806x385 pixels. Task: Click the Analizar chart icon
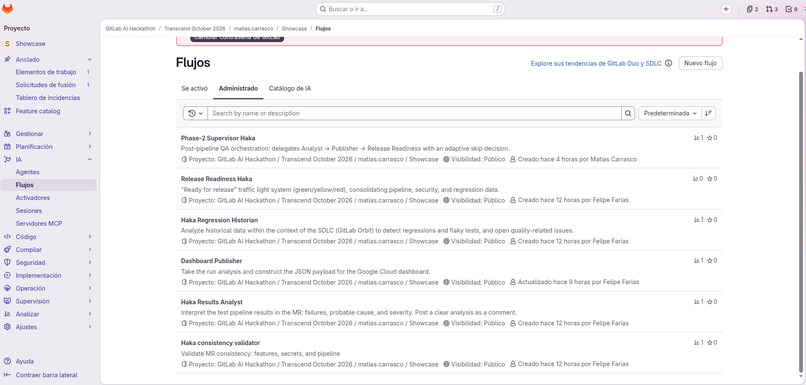tap(7, 314)
